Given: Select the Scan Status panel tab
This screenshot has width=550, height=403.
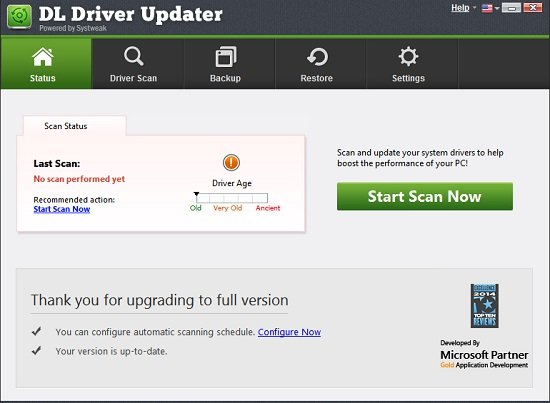Looking at the screenshot, I should tap(74, 126).
